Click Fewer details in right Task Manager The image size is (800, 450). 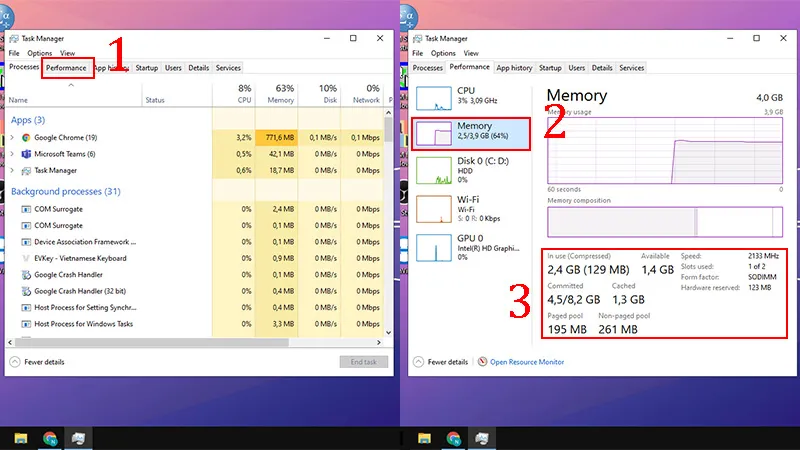coord(441,362)
